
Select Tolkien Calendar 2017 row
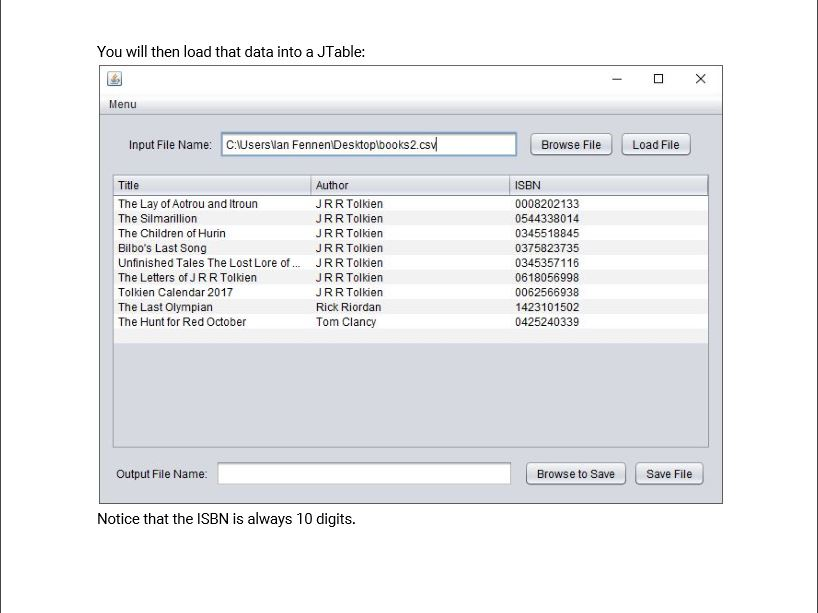[200, 292]
